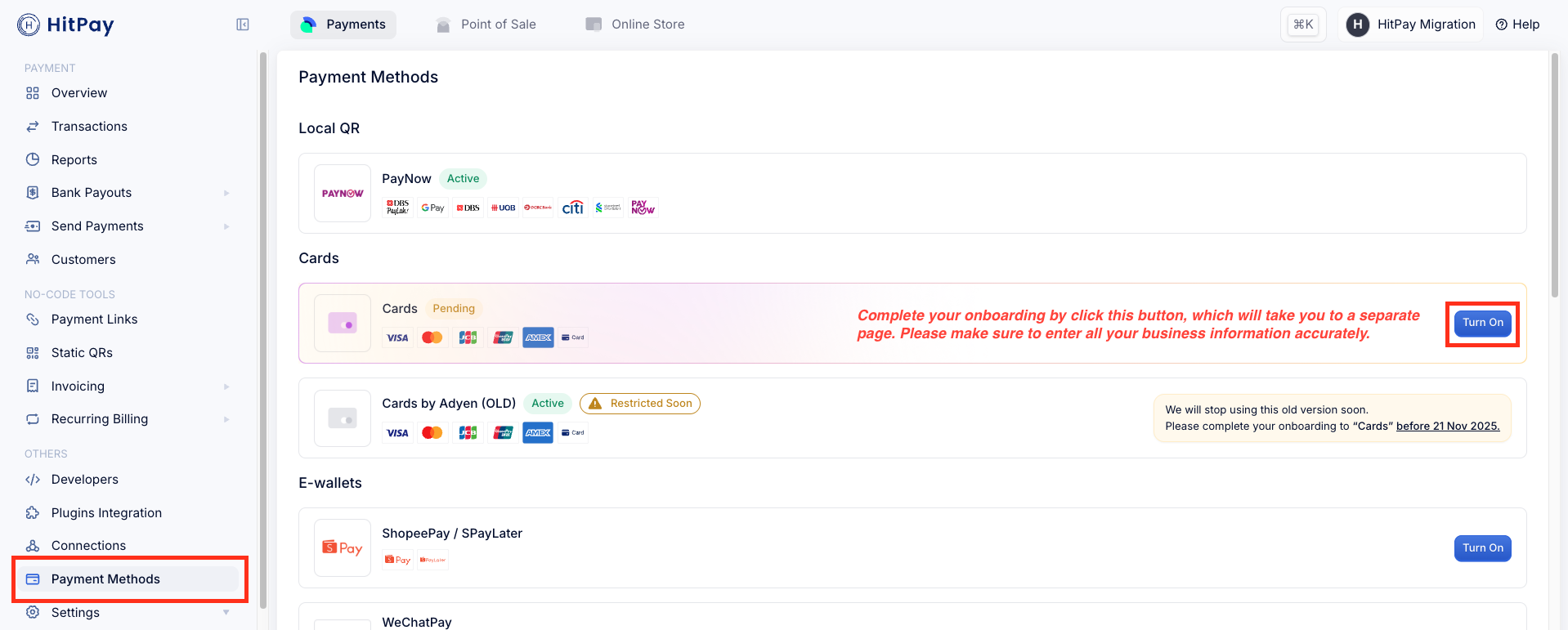This screenshot has width=1568, height=630.
Task: Click the Invoicing document icon
Action: coord(33,386)
